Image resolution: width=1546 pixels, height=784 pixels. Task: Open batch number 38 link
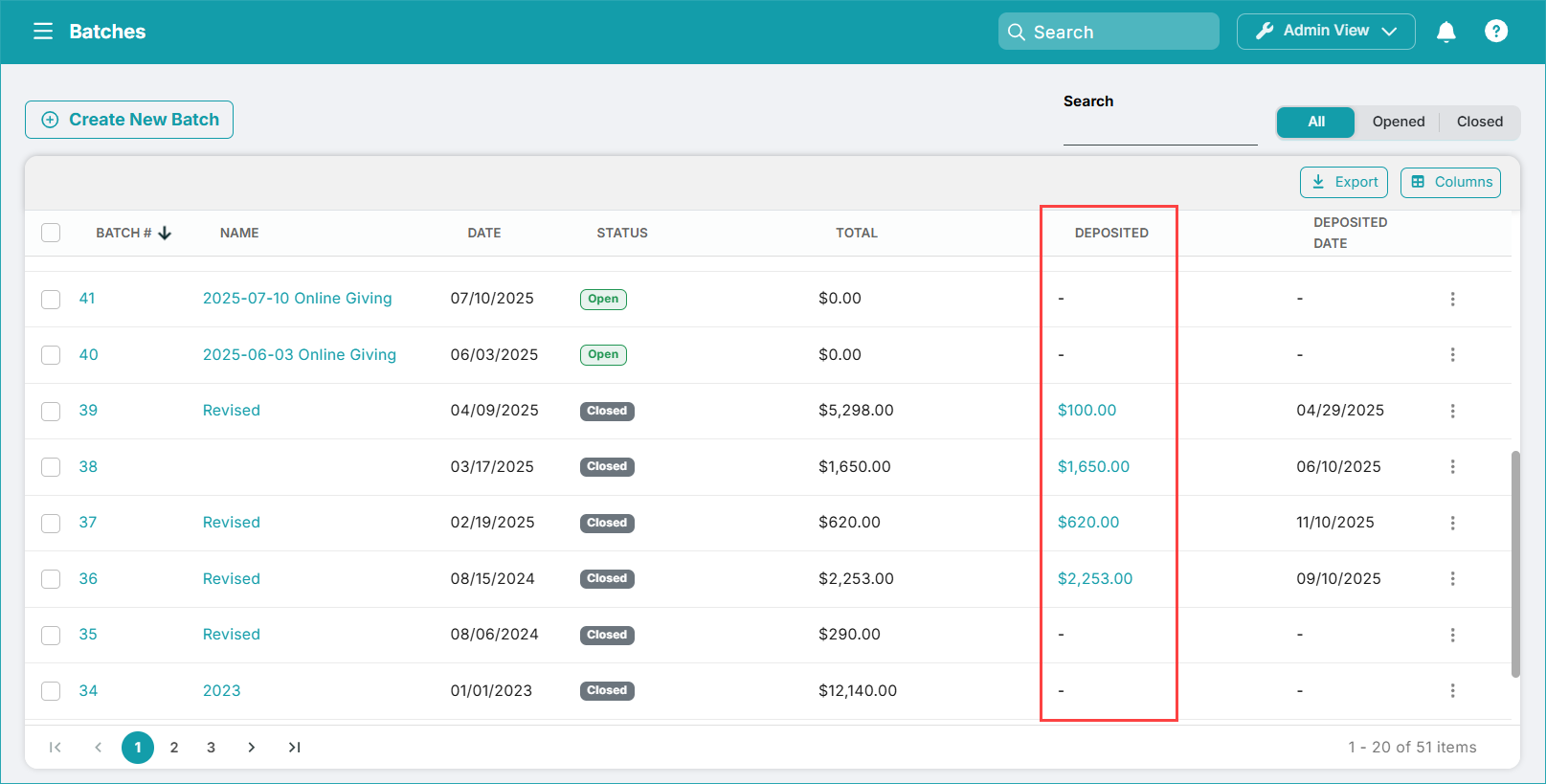tap(88, 467)
